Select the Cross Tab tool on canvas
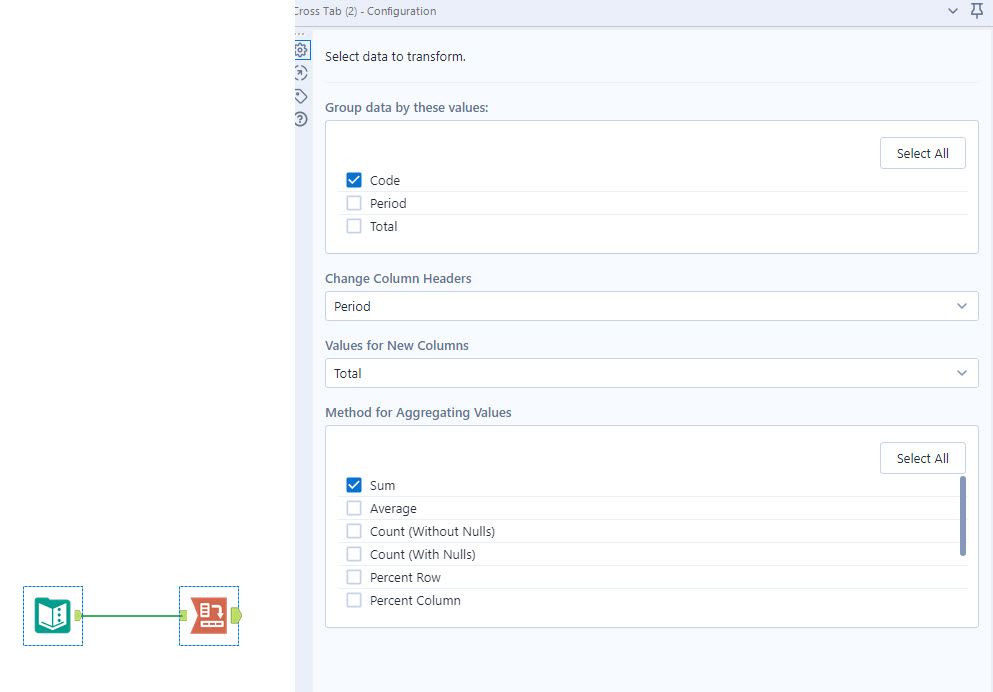Screen dimensions: 993x692 208,615
